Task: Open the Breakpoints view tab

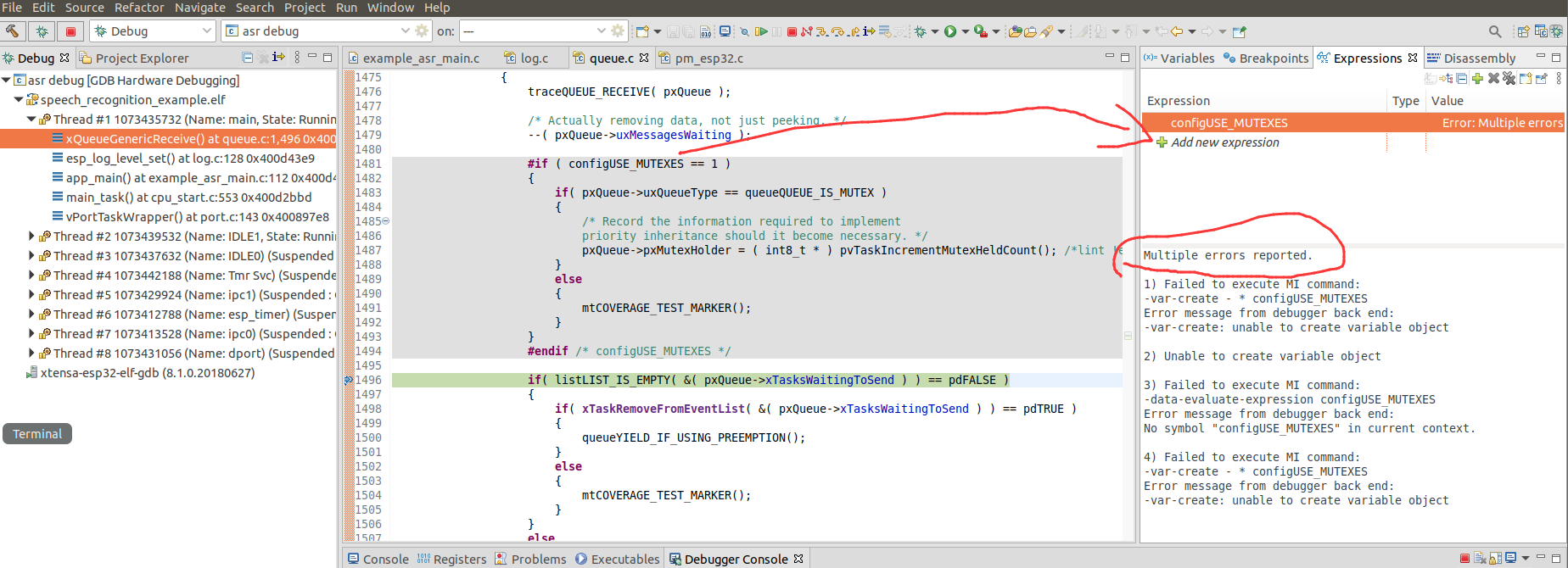Action: (x=1266, y=58)
